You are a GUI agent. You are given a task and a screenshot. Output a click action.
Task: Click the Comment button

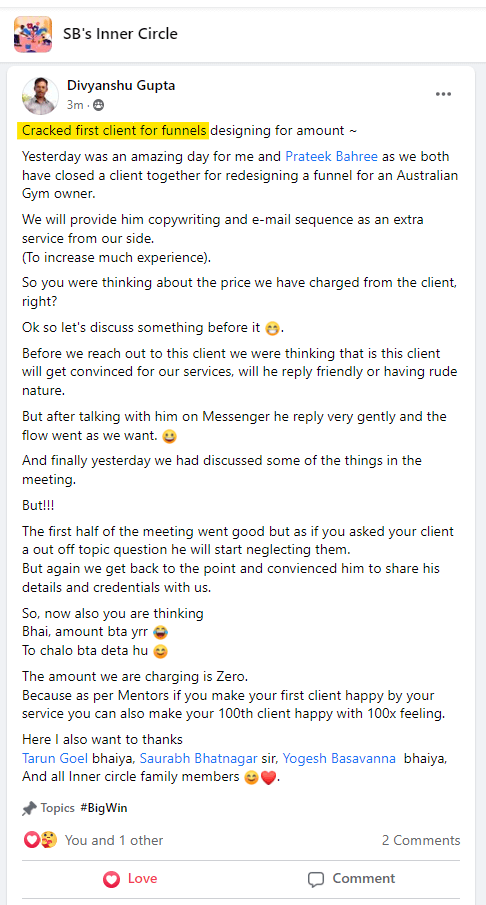351,879
